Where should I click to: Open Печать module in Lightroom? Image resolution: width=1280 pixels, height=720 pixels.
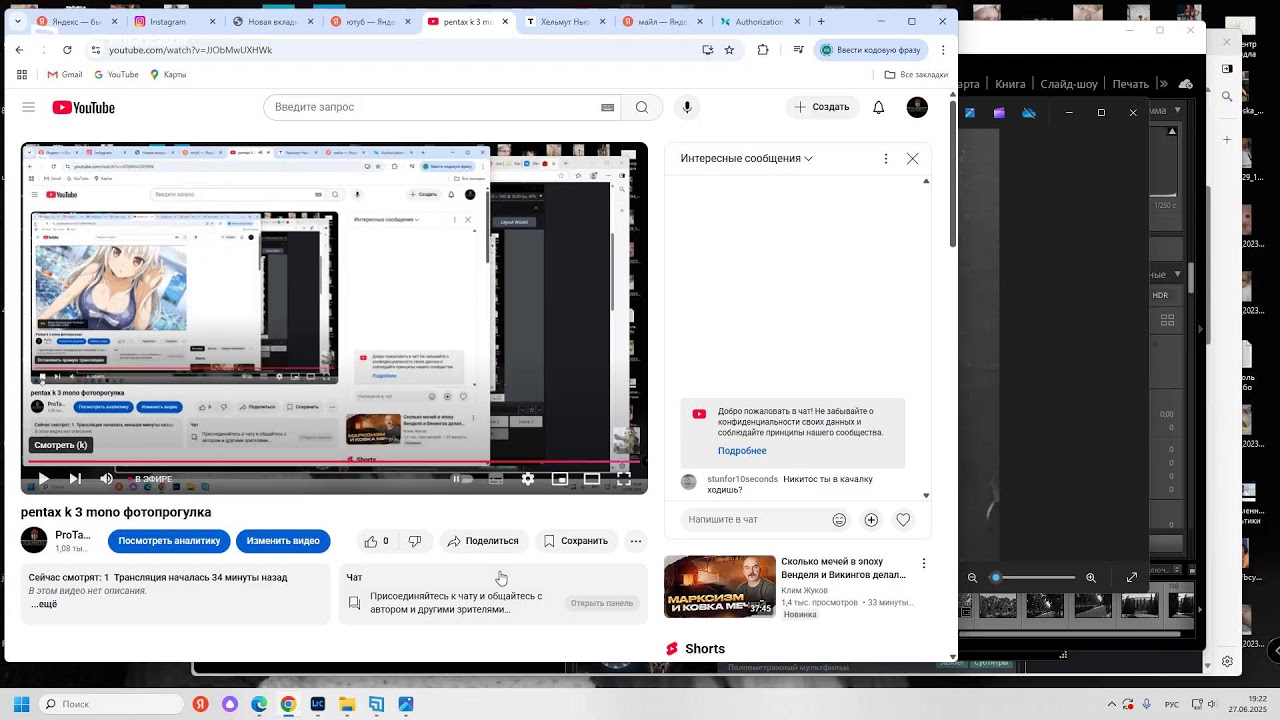(1131, 84)
